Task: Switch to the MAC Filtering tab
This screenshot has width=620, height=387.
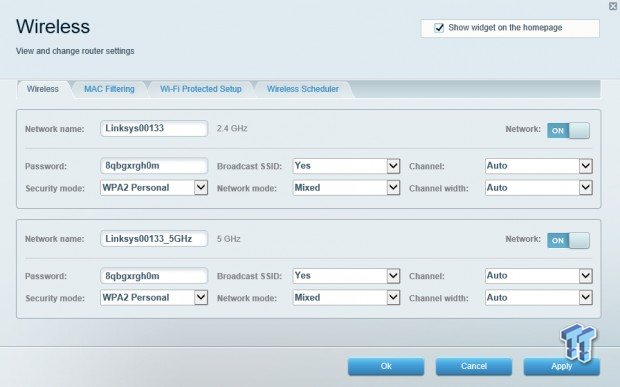Action: [110, 89]
